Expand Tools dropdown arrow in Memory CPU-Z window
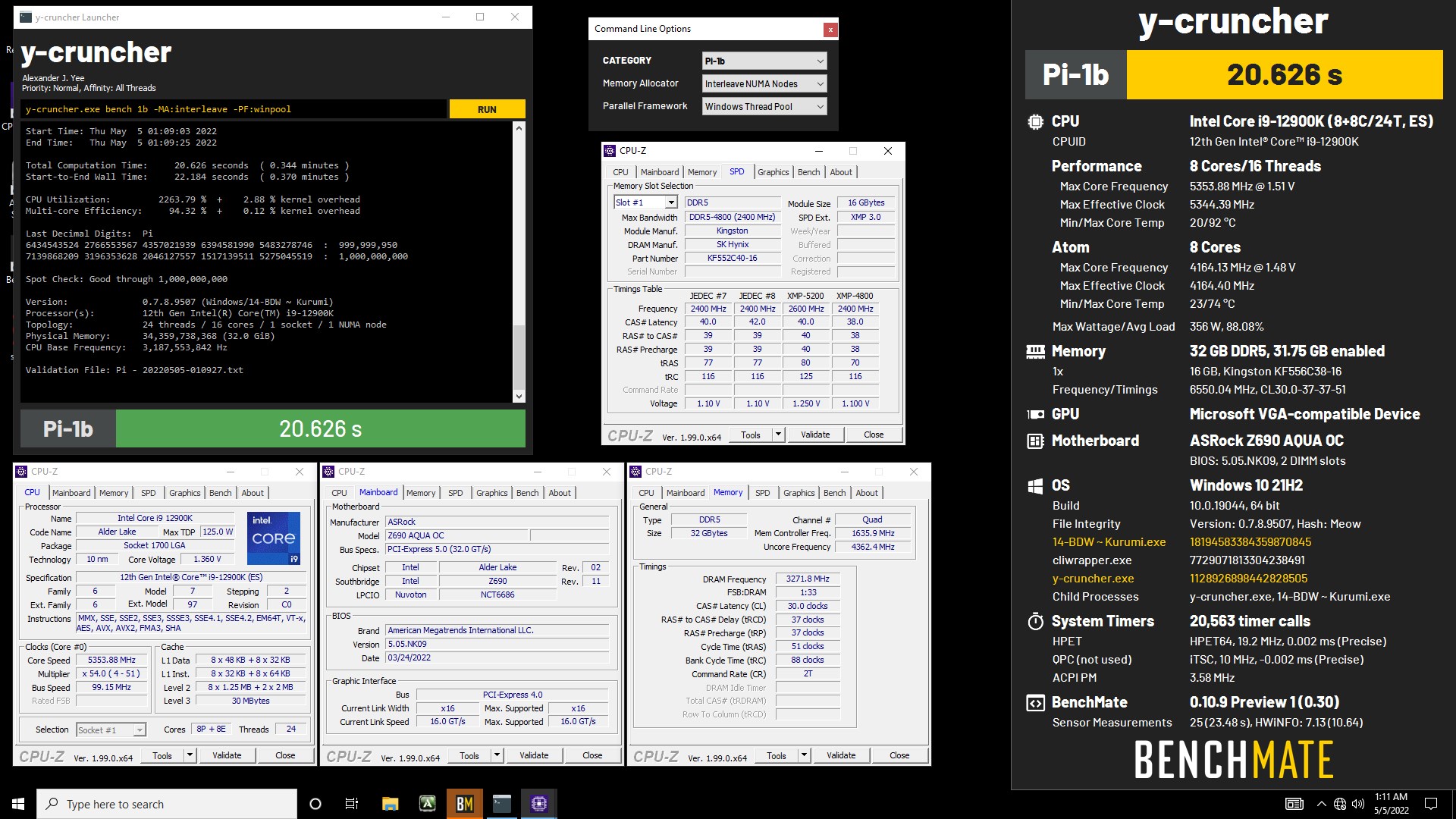1456x819 pixels. tap(804, 755)
